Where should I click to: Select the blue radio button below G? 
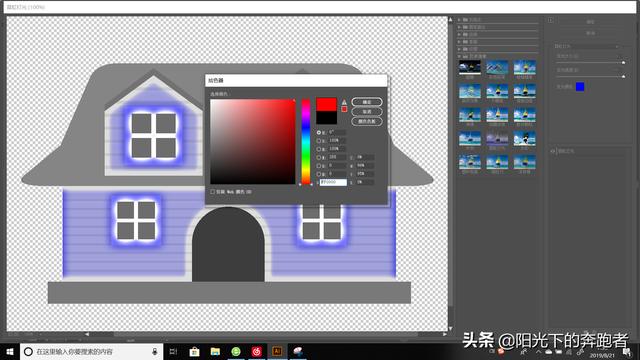pos(319,174)
